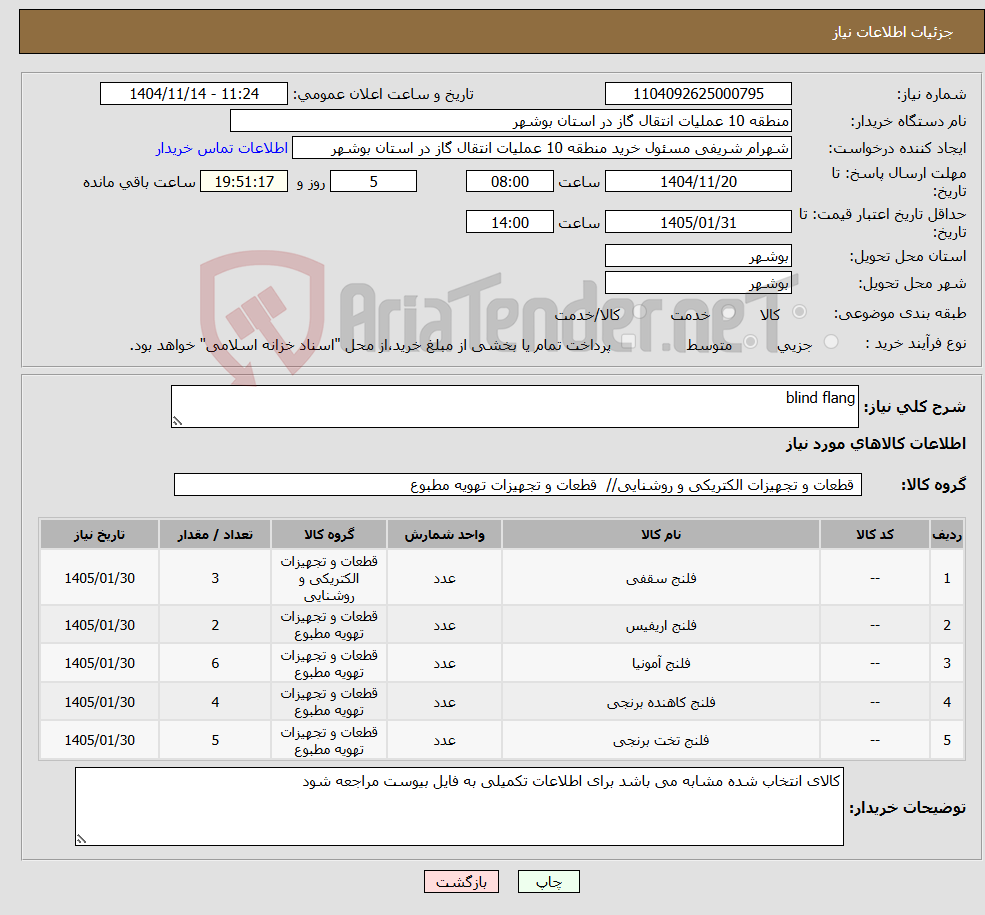
Task: Click the remaining time countdown 19:51:17
Action: (x=244, y=181)
